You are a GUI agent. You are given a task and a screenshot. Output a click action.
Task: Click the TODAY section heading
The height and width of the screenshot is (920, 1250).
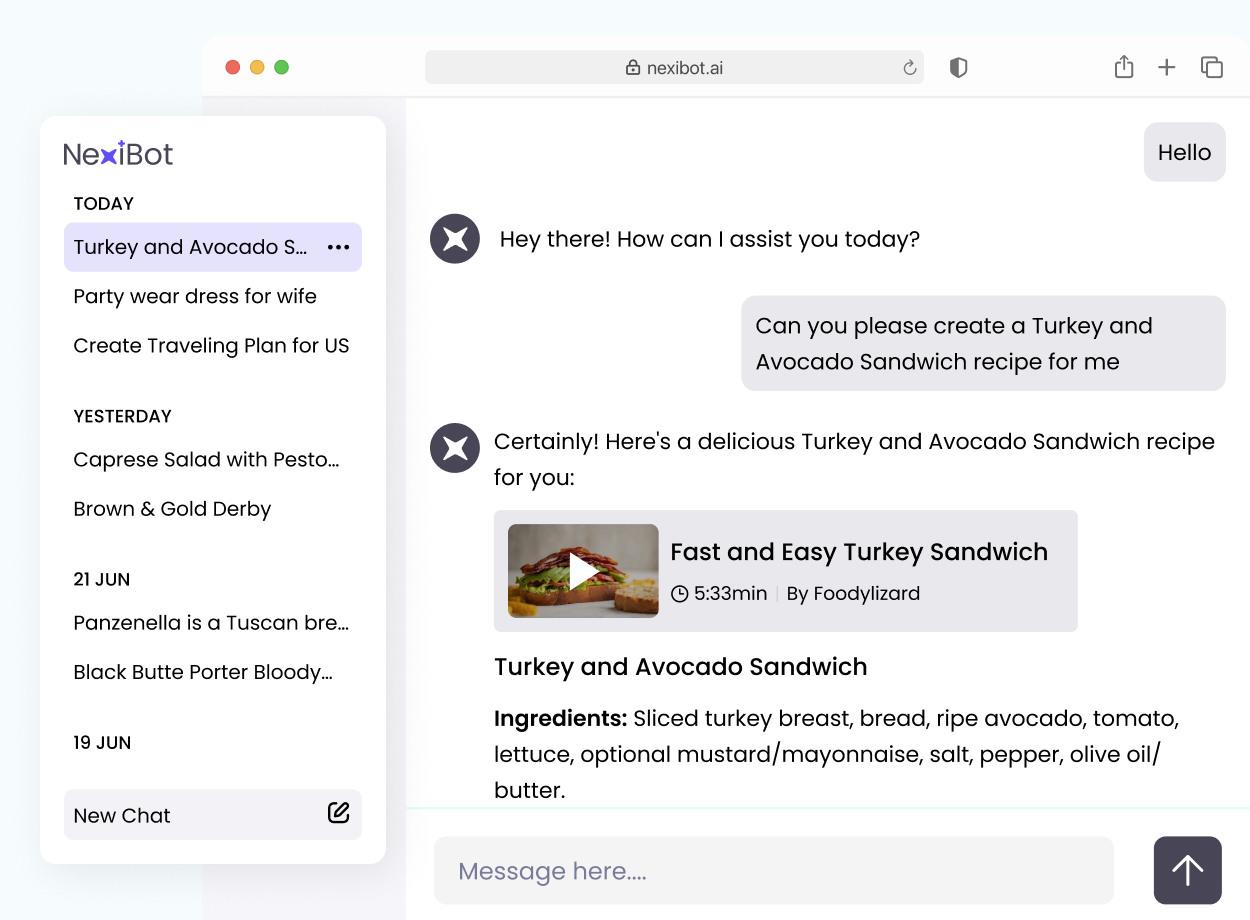click(x=103, y=204)
